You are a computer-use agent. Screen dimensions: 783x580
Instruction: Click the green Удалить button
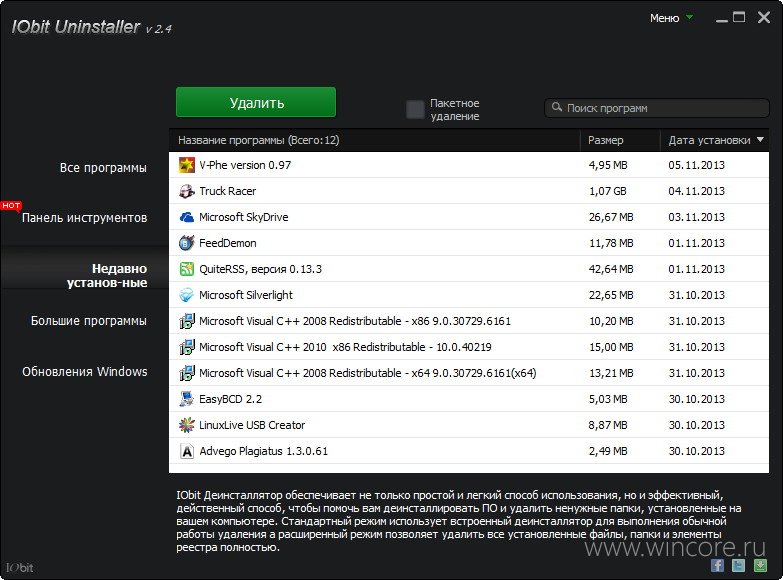tap(256, 102)
